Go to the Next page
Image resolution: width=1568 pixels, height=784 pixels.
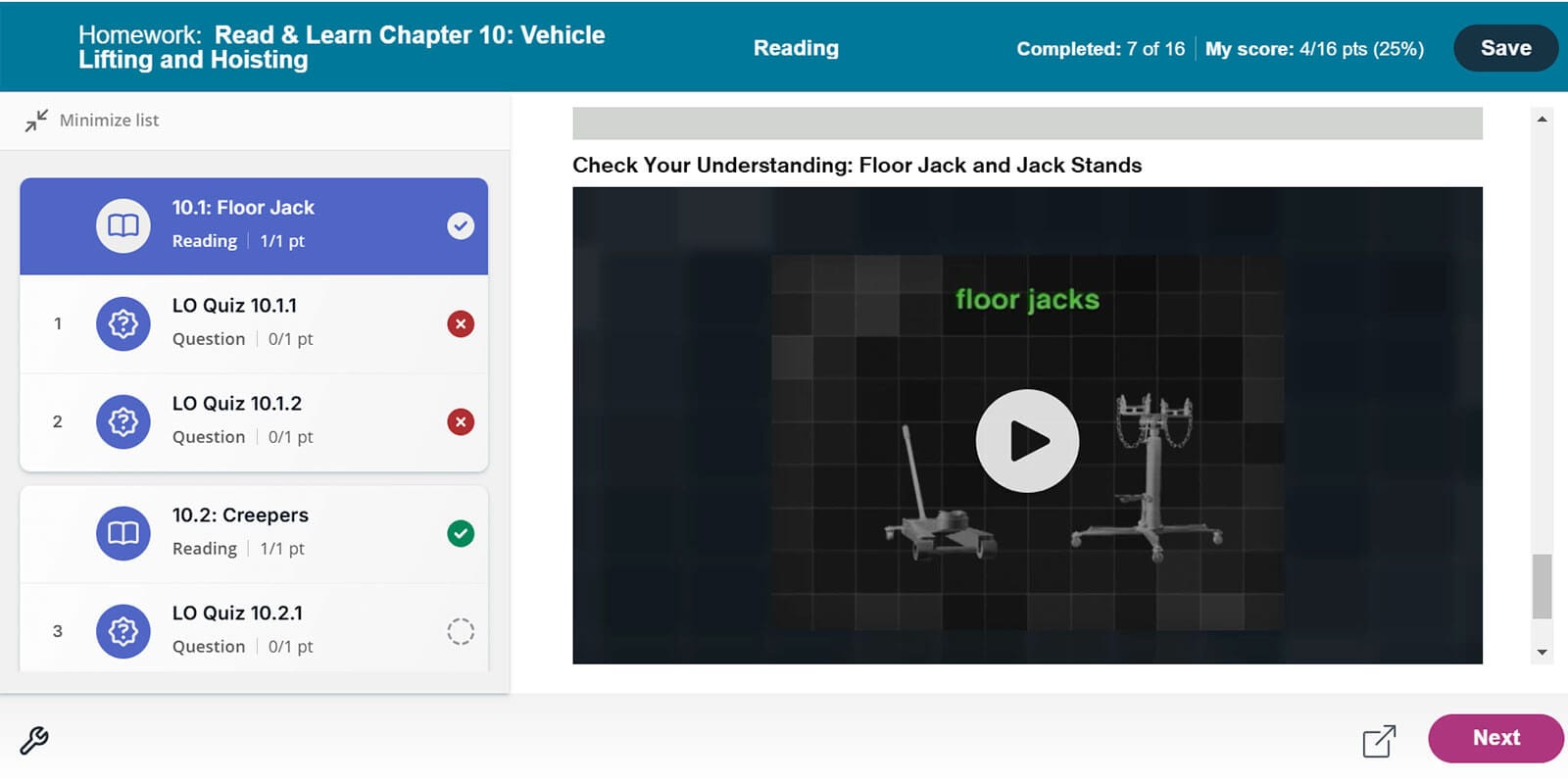(1494, 738)
